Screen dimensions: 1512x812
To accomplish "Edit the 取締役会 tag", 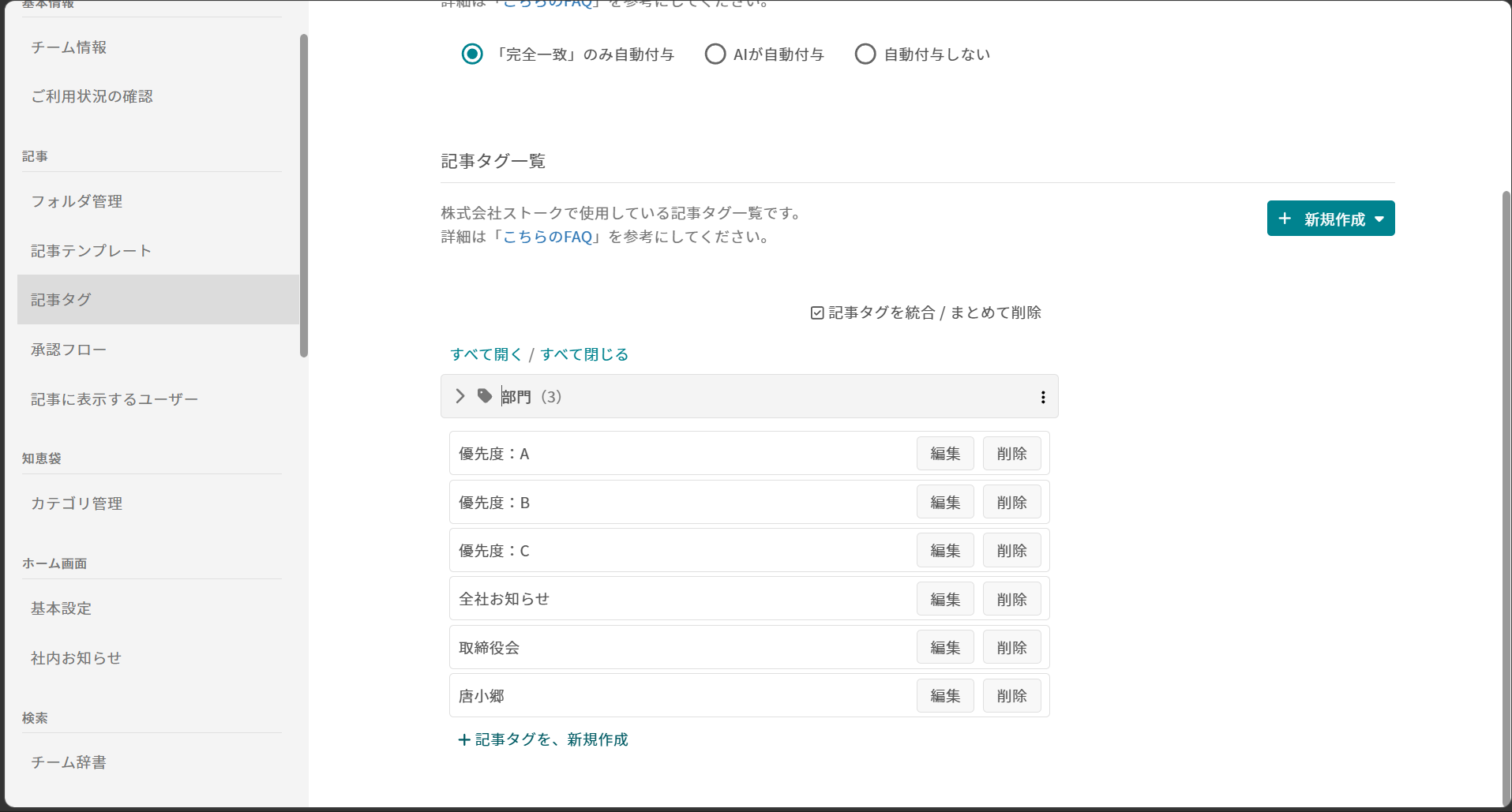I will (x=945, y=648).
